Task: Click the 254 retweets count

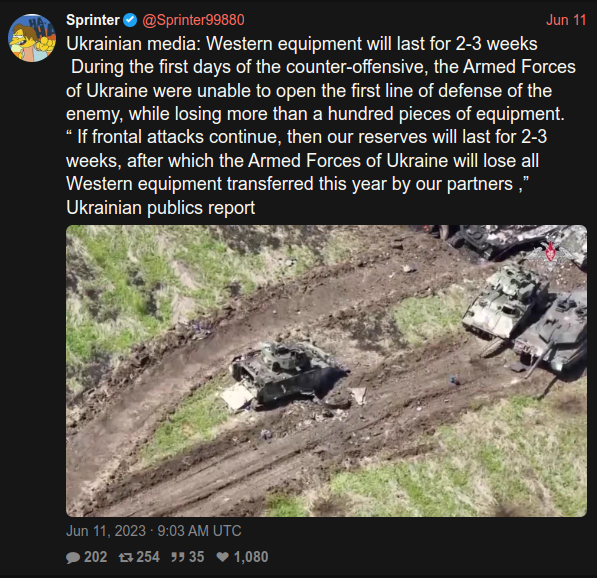Action: 148,557
